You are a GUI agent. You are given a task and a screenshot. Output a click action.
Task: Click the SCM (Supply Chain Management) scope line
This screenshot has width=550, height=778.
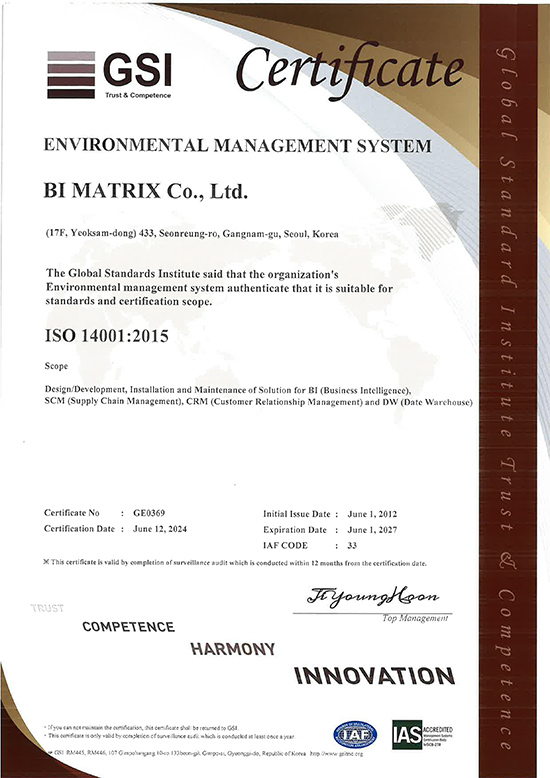258,402
